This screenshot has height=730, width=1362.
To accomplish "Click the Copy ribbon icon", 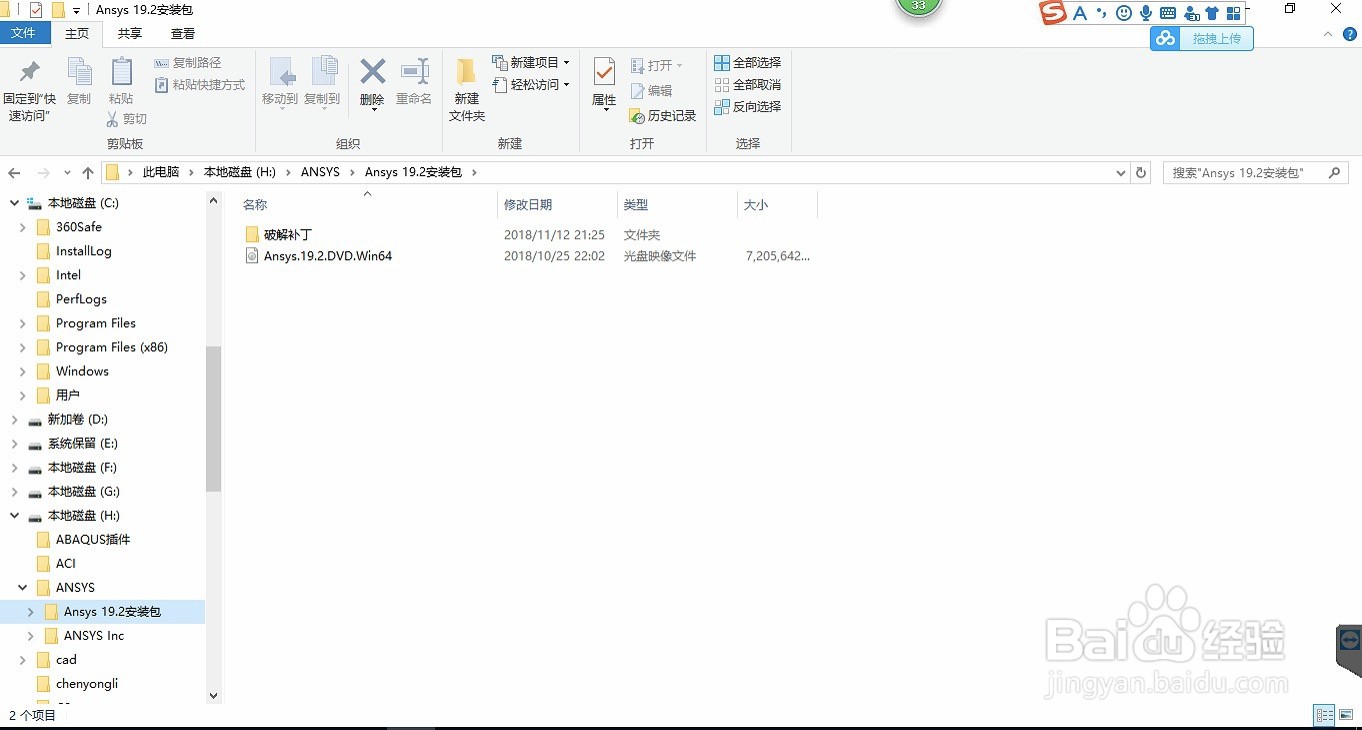I will 79,81.
